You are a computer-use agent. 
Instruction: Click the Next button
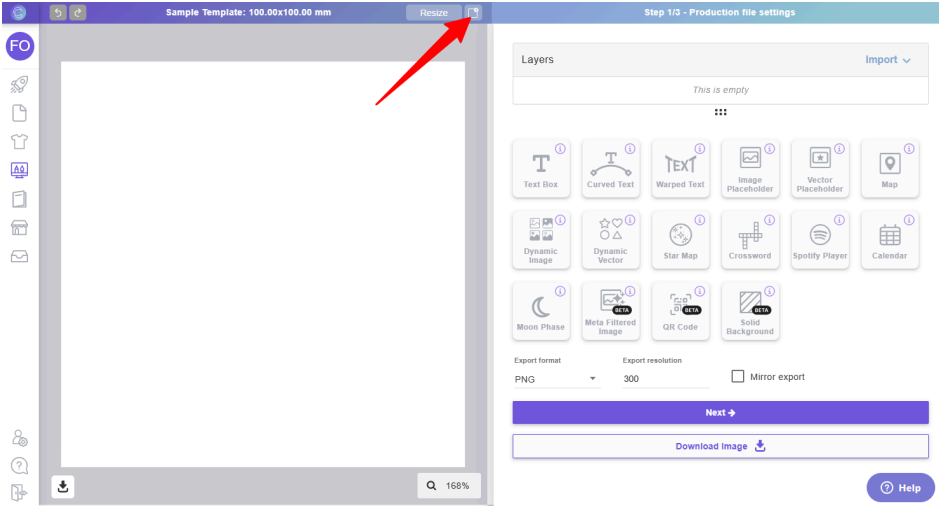coord(720,413)
